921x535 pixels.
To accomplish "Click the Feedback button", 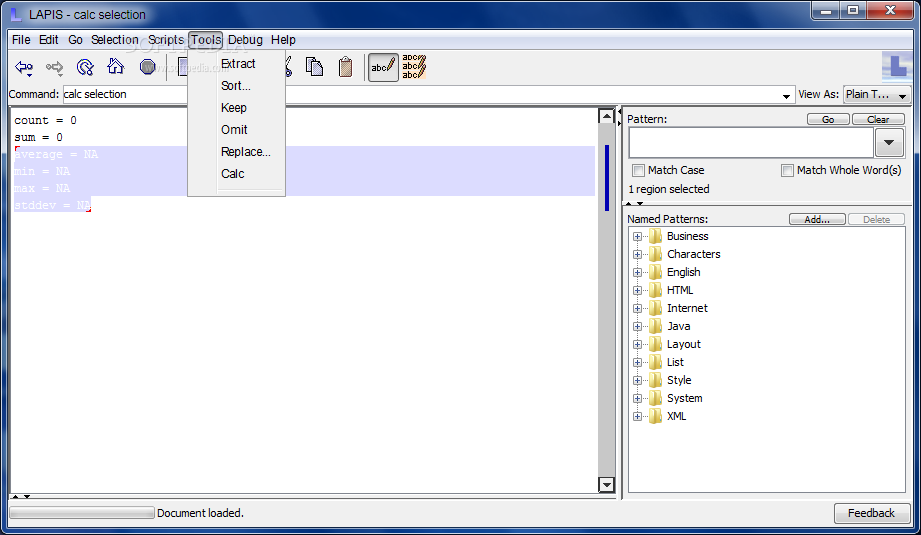I will 871,513.
